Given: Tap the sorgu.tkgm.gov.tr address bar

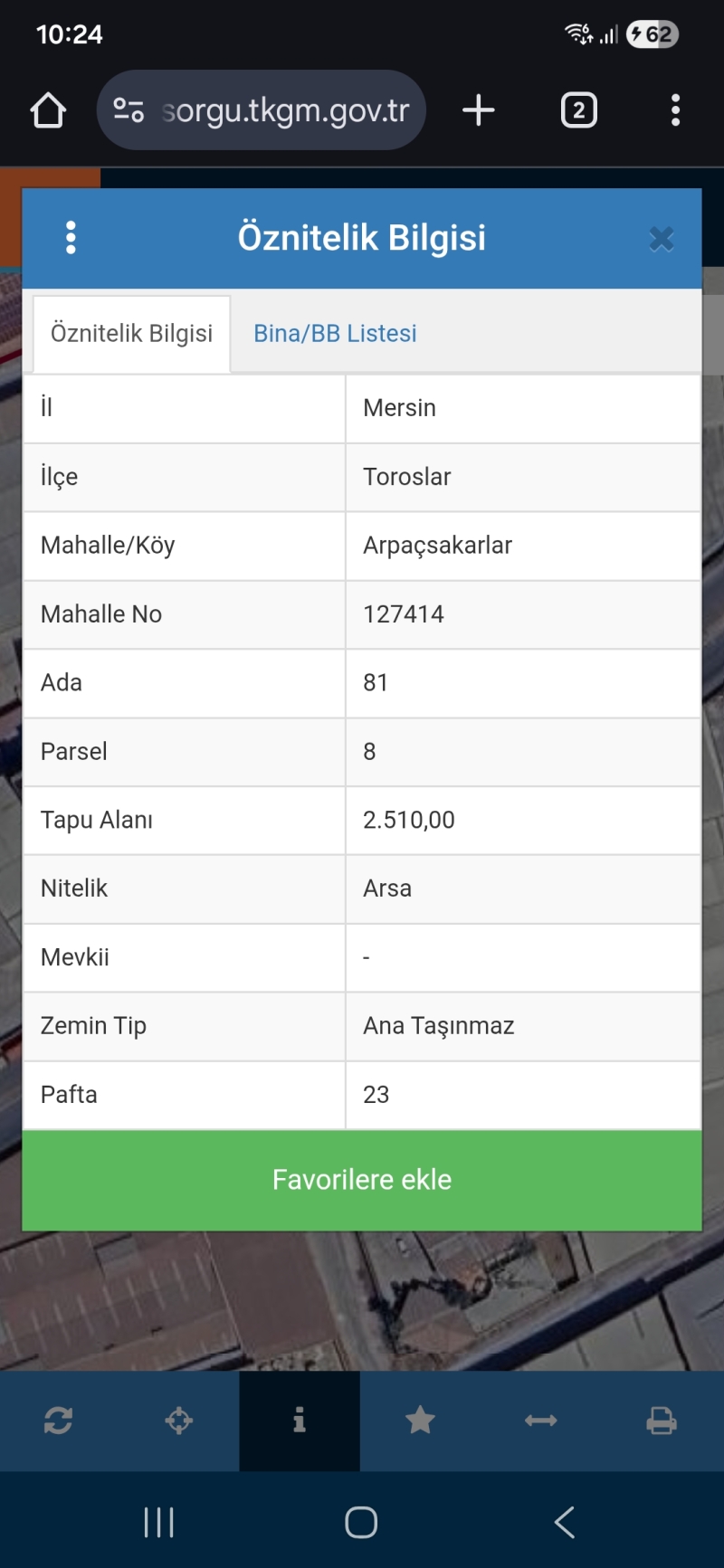Looking at the screenshot, I should [285, 110].
